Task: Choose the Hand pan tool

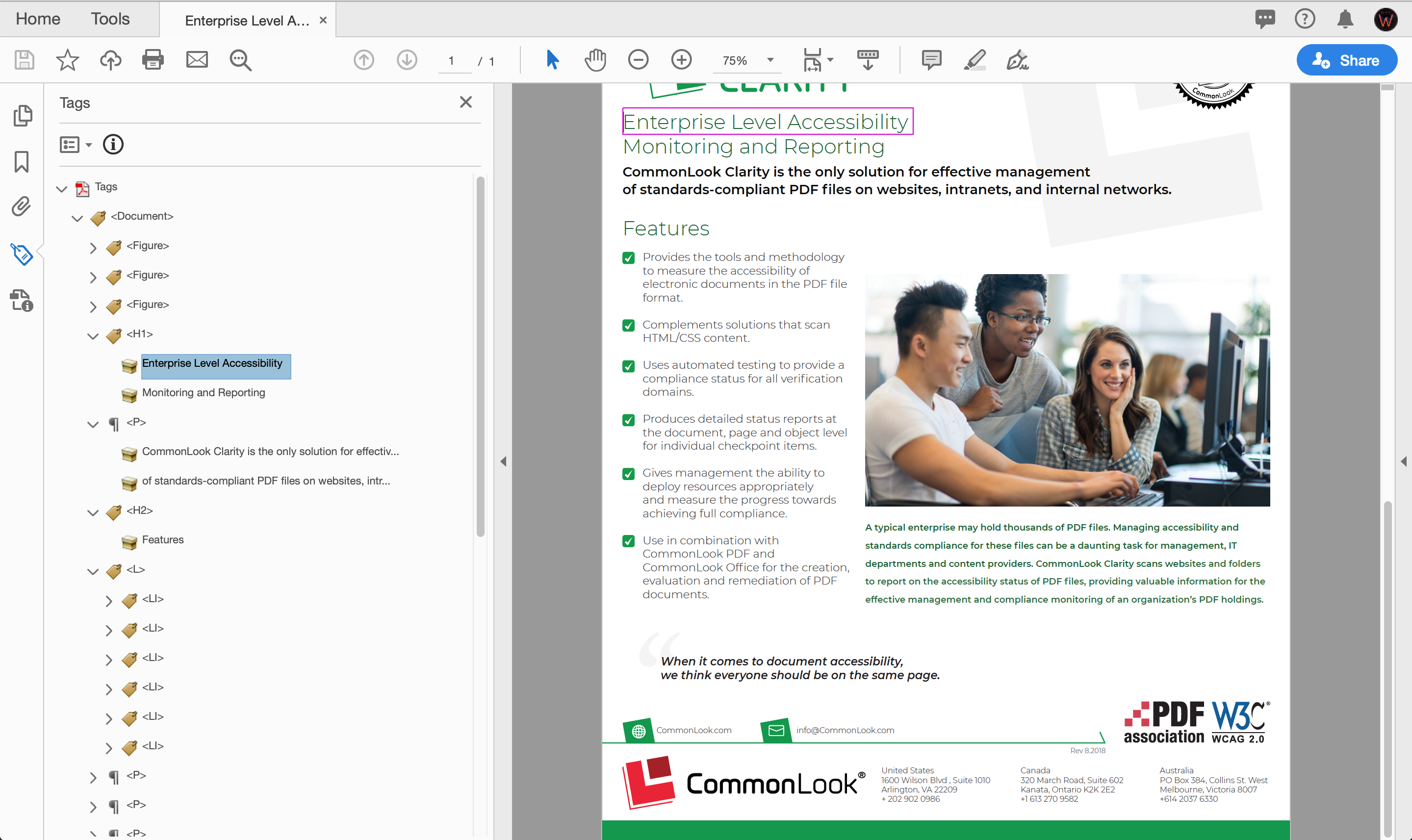Action: click(x=595, y=59)
